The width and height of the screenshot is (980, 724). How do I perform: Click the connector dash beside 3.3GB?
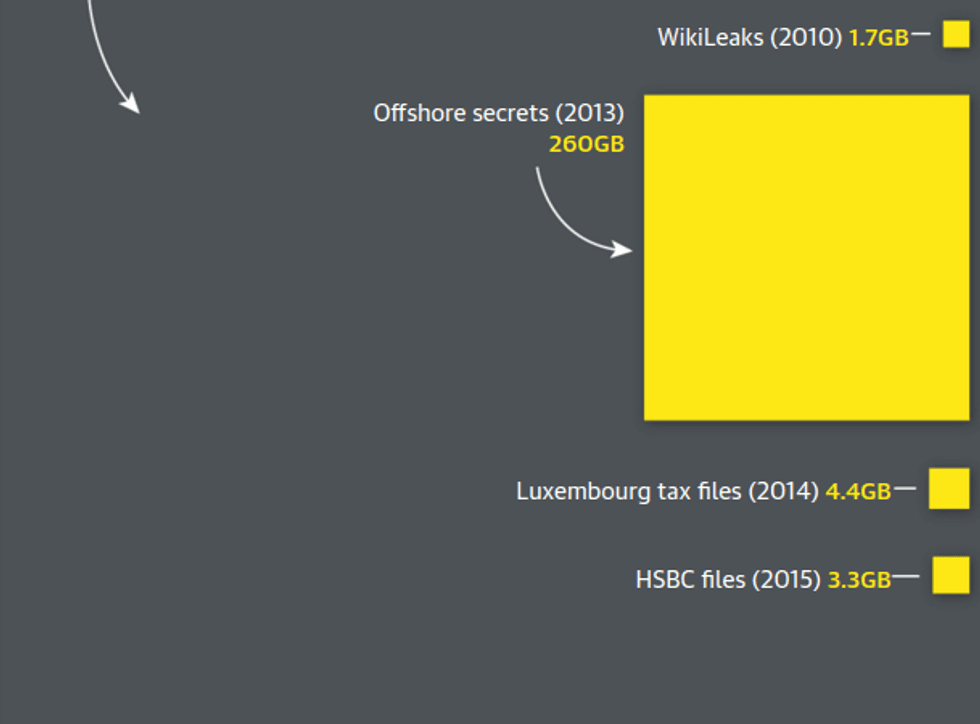click(x=906, y=576)
